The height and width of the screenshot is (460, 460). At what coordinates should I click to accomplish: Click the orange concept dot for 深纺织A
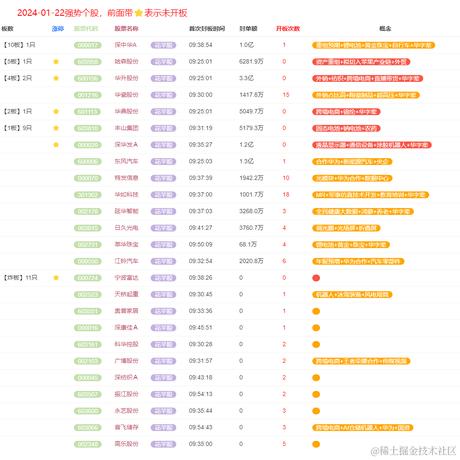(x=316, y=378)
